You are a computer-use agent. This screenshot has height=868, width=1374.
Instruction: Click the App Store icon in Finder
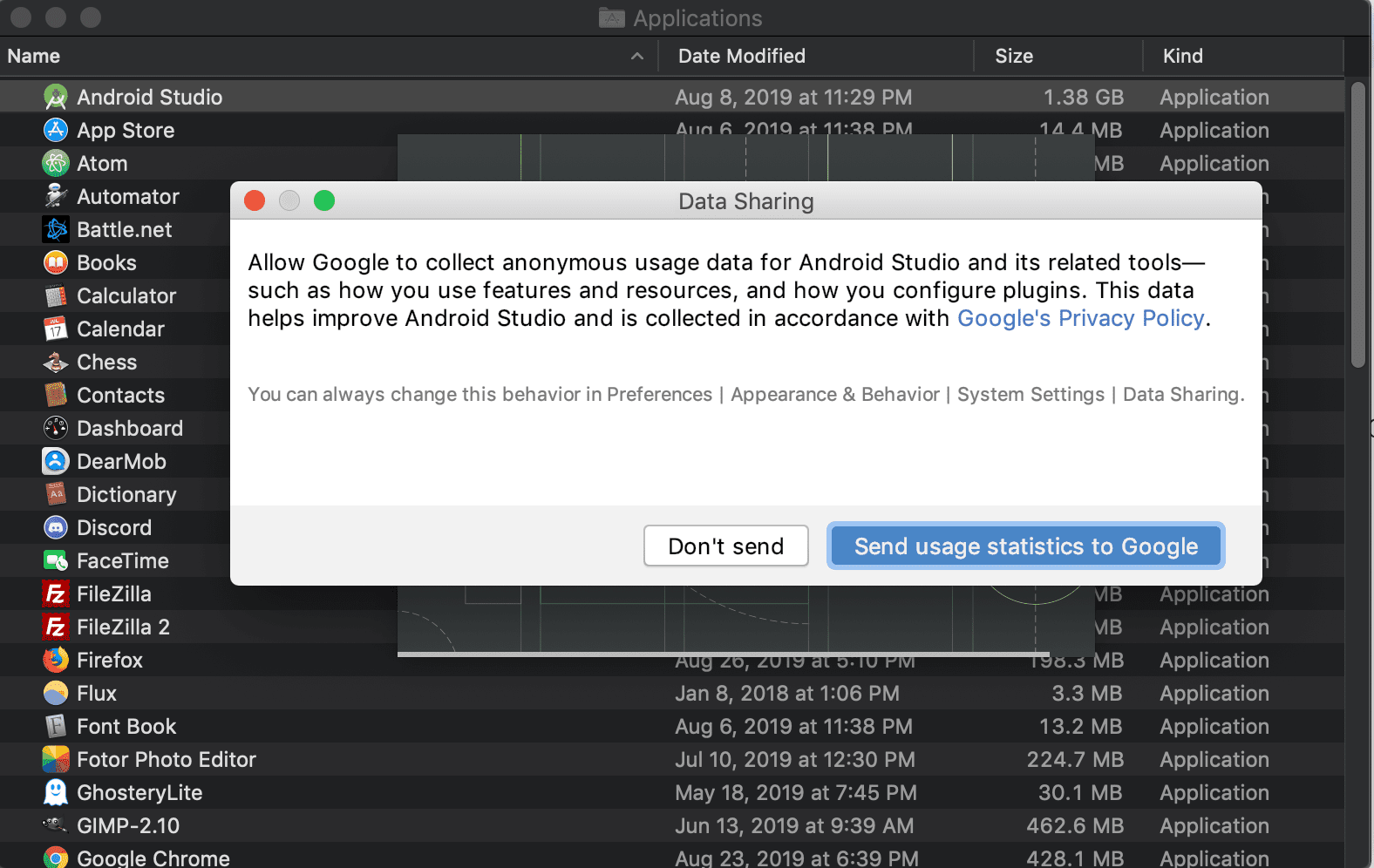(56, 130)
